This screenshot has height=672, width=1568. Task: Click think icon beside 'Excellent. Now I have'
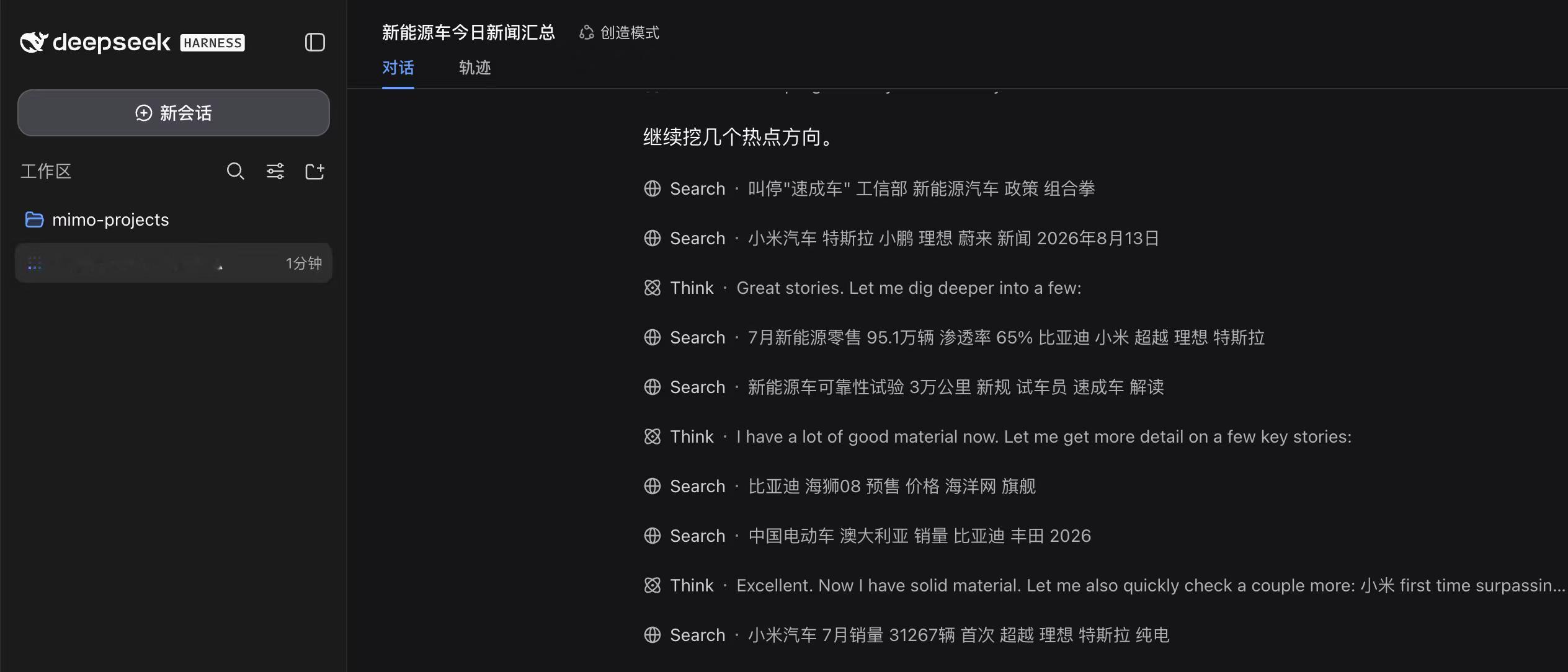pos(653,585)
